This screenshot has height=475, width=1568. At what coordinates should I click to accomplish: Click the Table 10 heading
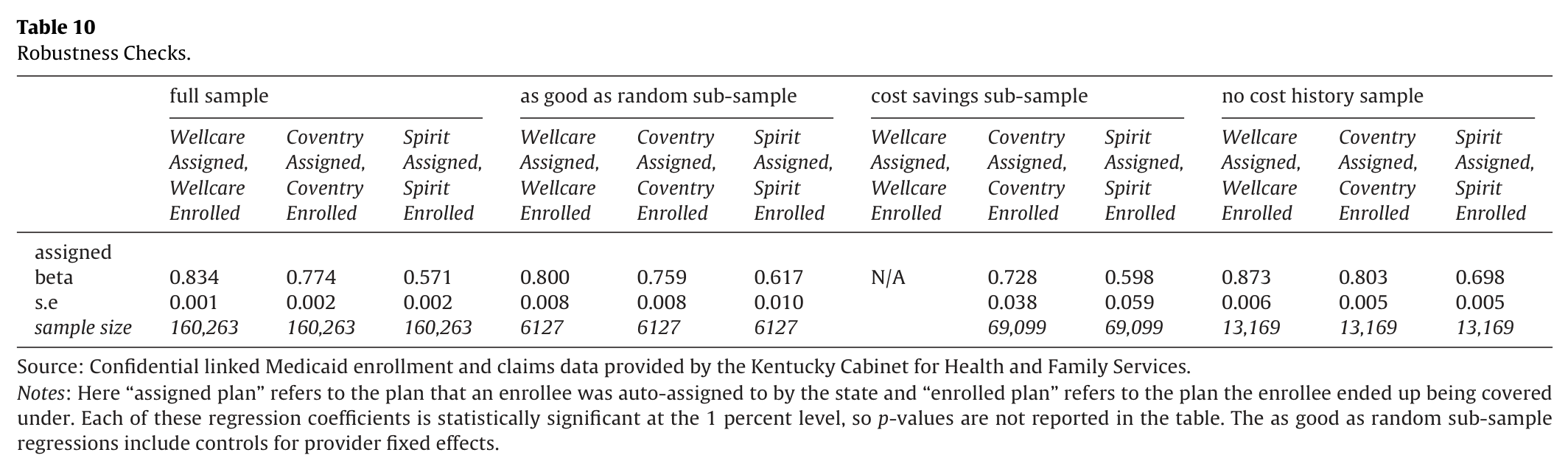[x=56, y=27]
